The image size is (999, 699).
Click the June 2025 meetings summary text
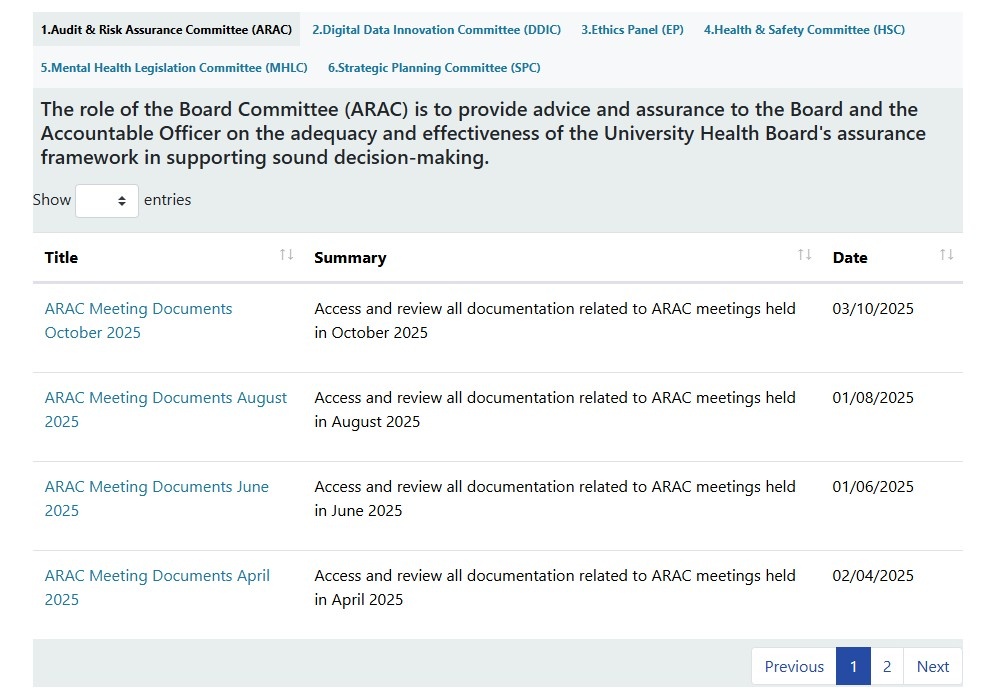point(555,498)
